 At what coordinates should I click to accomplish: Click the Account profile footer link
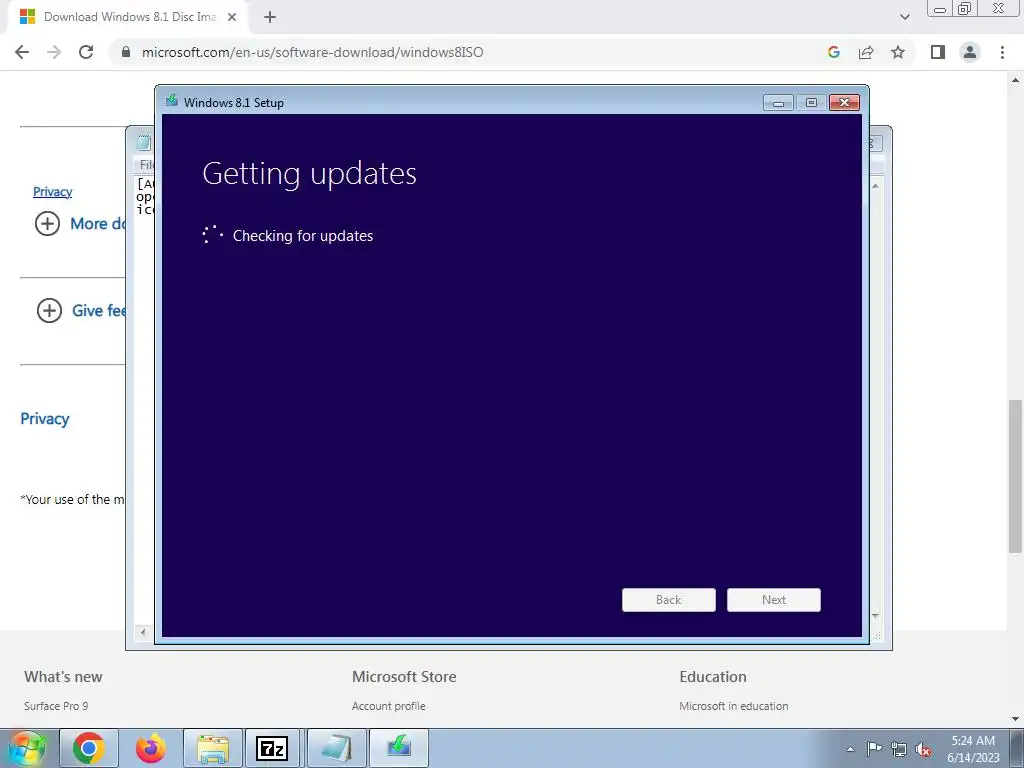pos(389,706)
